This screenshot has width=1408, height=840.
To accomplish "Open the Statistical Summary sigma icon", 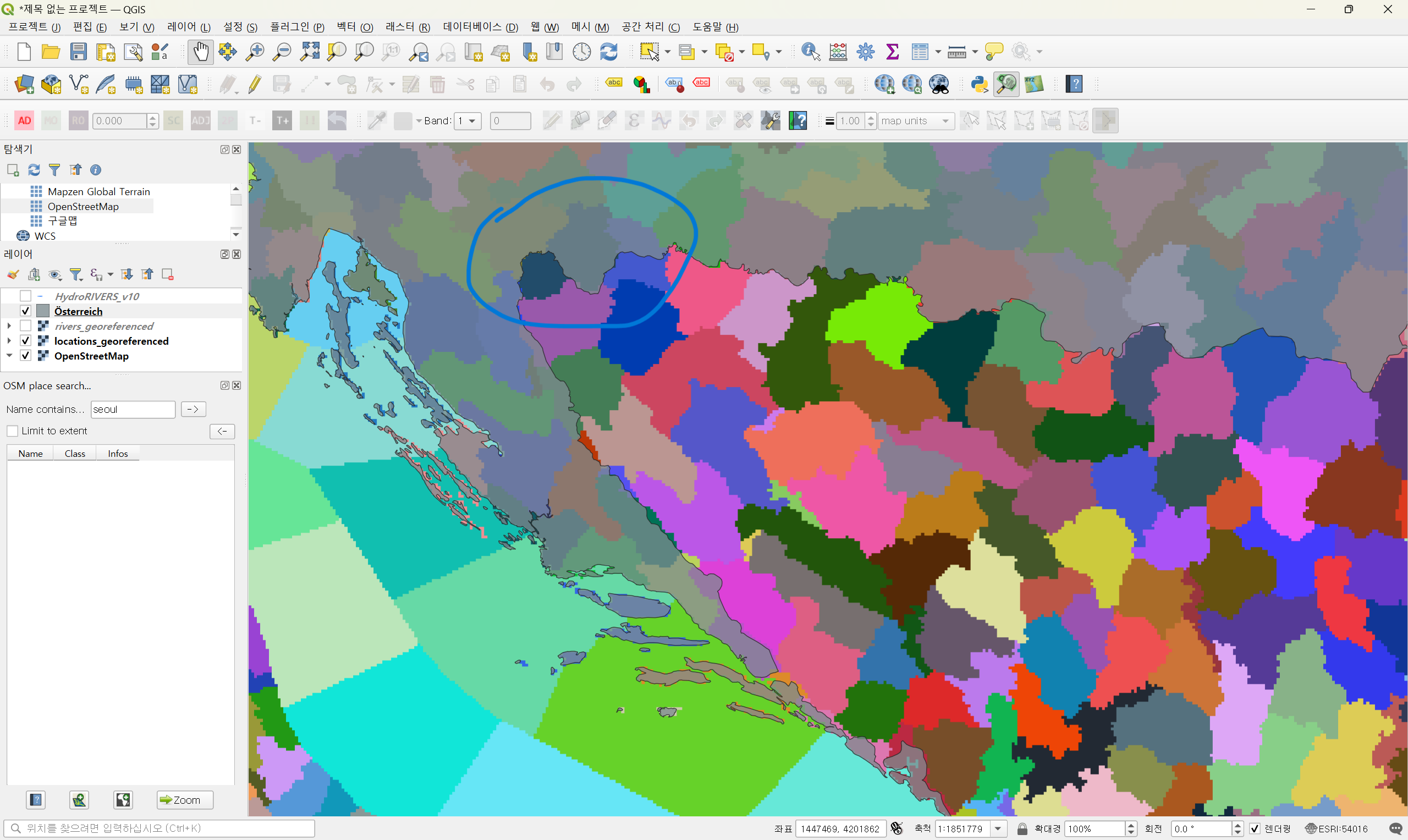I will tap(893, 52).
